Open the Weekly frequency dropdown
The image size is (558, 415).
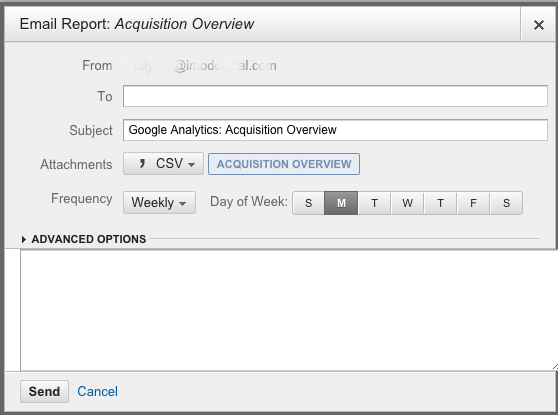pyautogui.click(x=159, y=203)
